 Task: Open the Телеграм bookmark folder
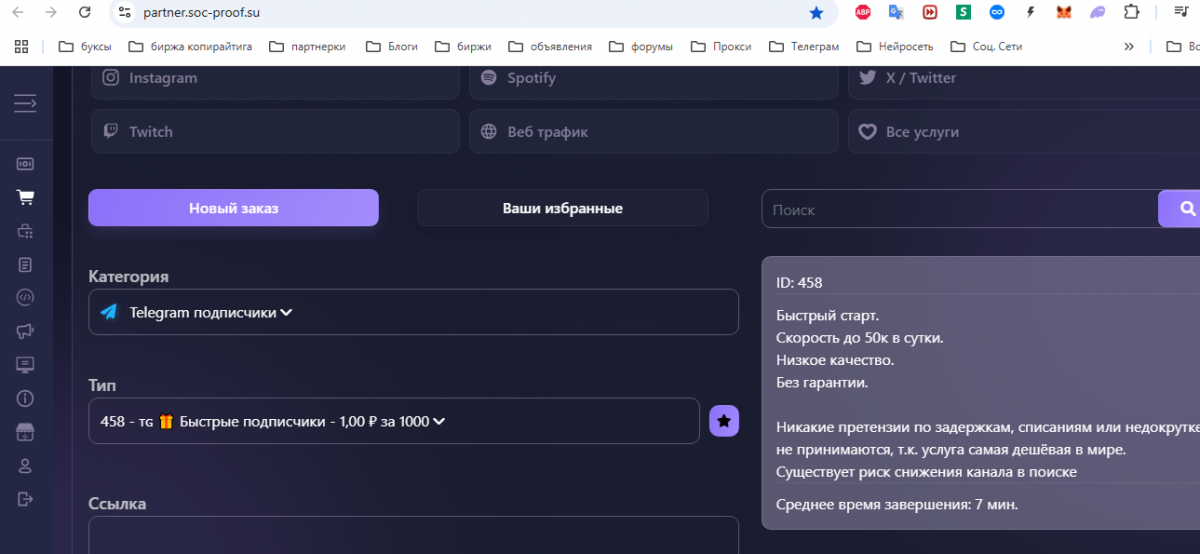click(x=804, y=46)
